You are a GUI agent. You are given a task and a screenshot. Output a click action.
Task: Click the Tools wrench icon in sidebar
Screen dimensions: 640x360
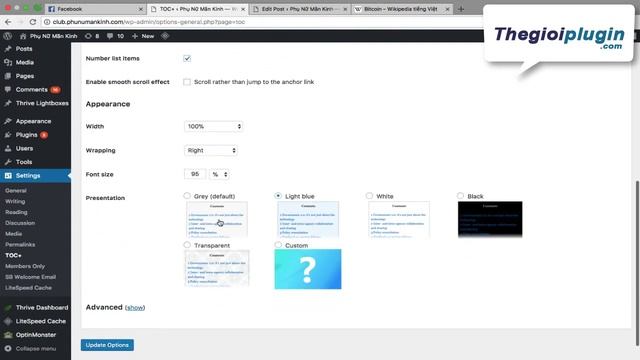pos(8,162)
